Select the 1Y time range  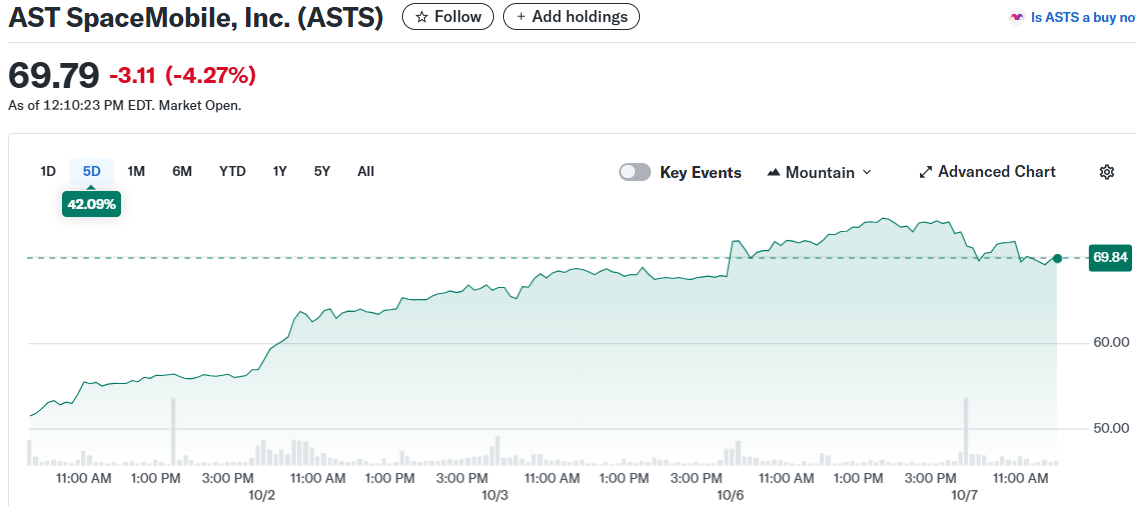tap(280, 171)
